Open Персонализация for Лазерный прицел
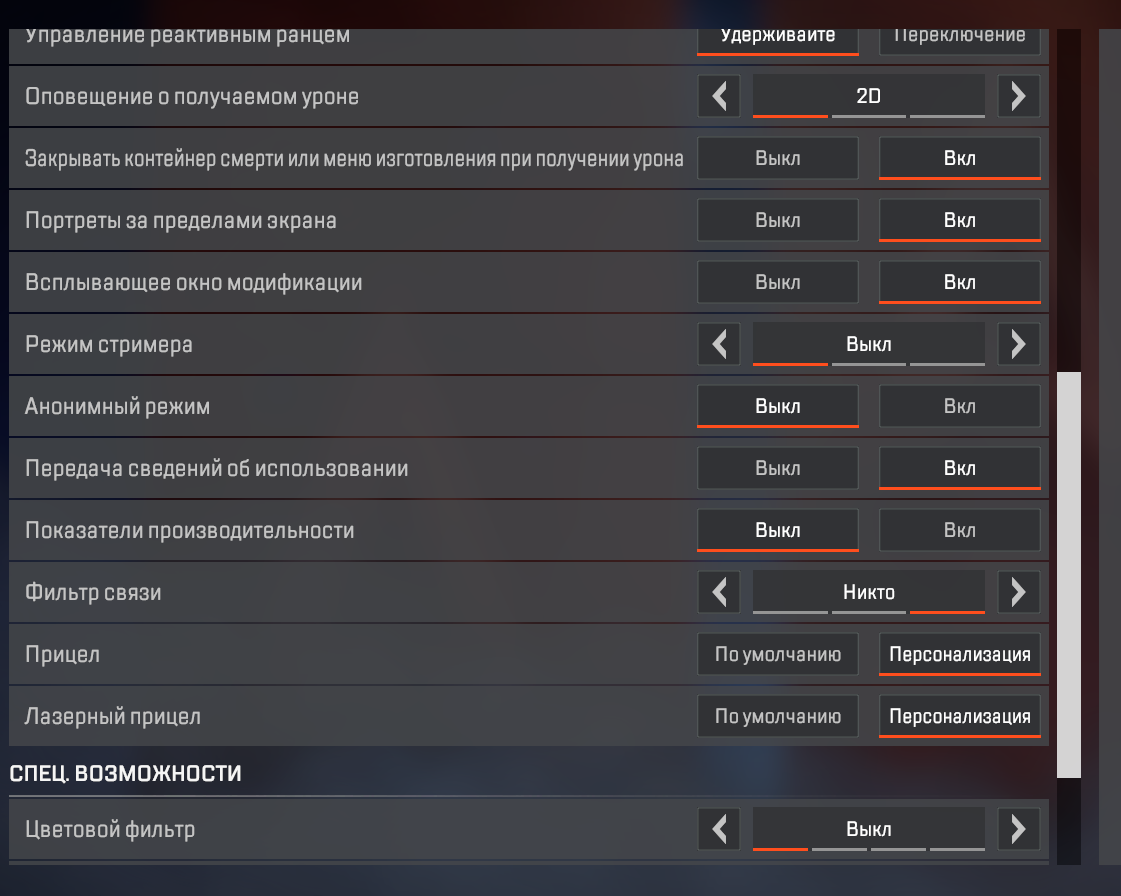Image resolution: width=1121 pixels, height=896 pixels. pyautogui.click(x=959, y=717)
